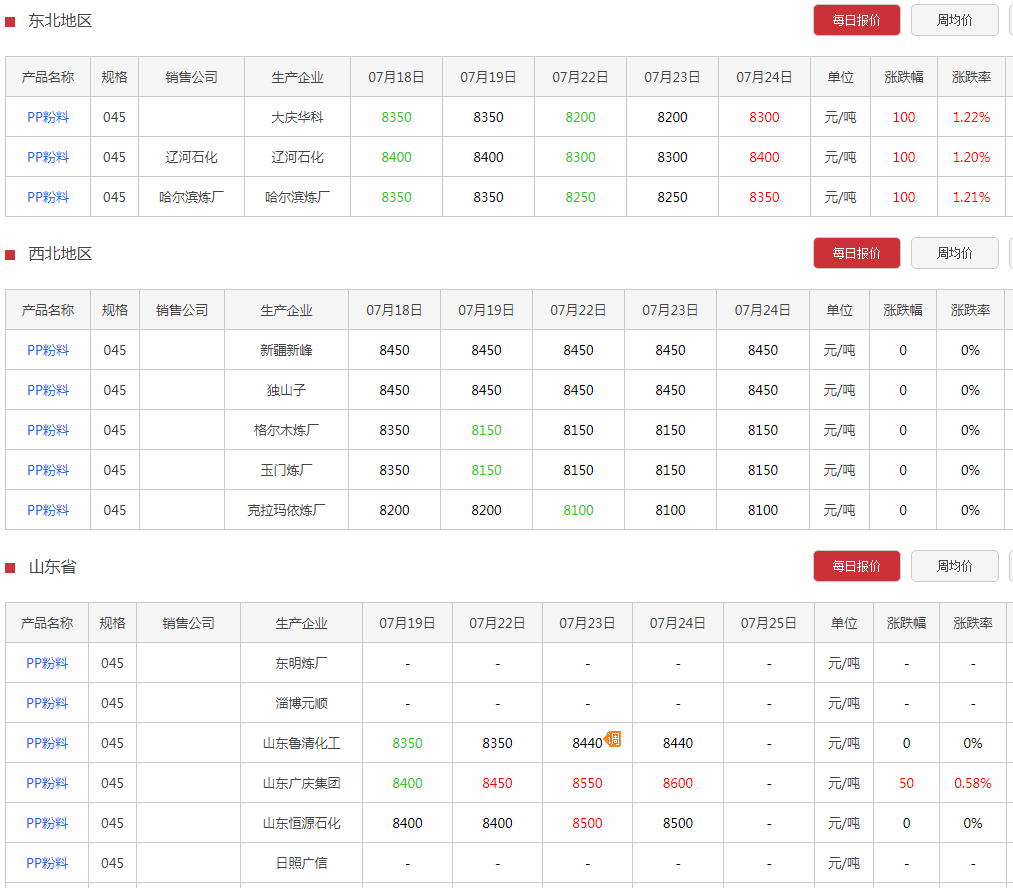
Task: Click the 东北地区 section heading
Action: click(60, 21)
